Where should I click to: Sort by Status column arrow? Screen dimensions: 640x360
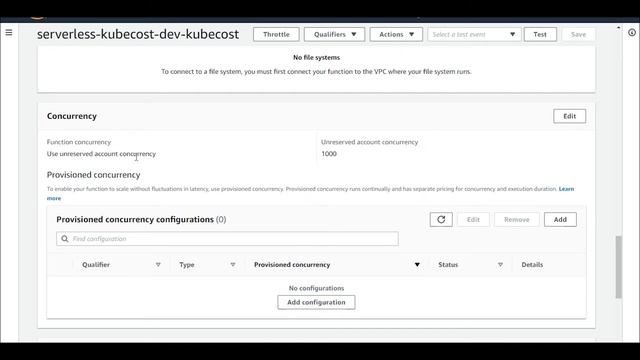click(x=500, y=264)
